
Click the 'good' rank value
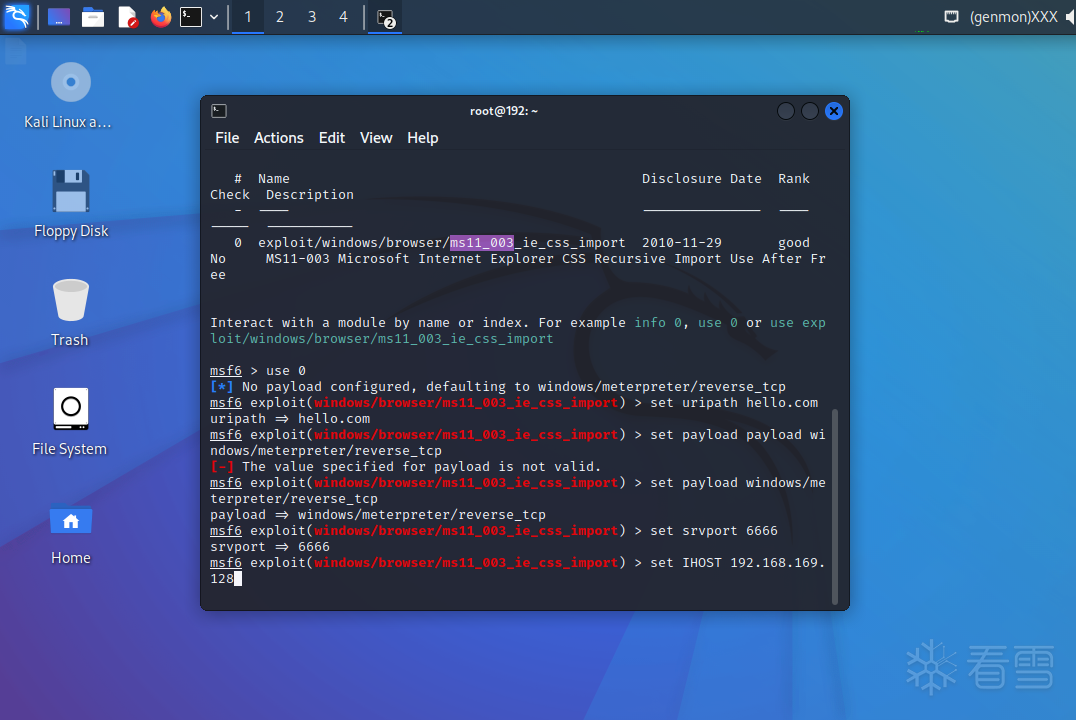(x=793, y=242)
